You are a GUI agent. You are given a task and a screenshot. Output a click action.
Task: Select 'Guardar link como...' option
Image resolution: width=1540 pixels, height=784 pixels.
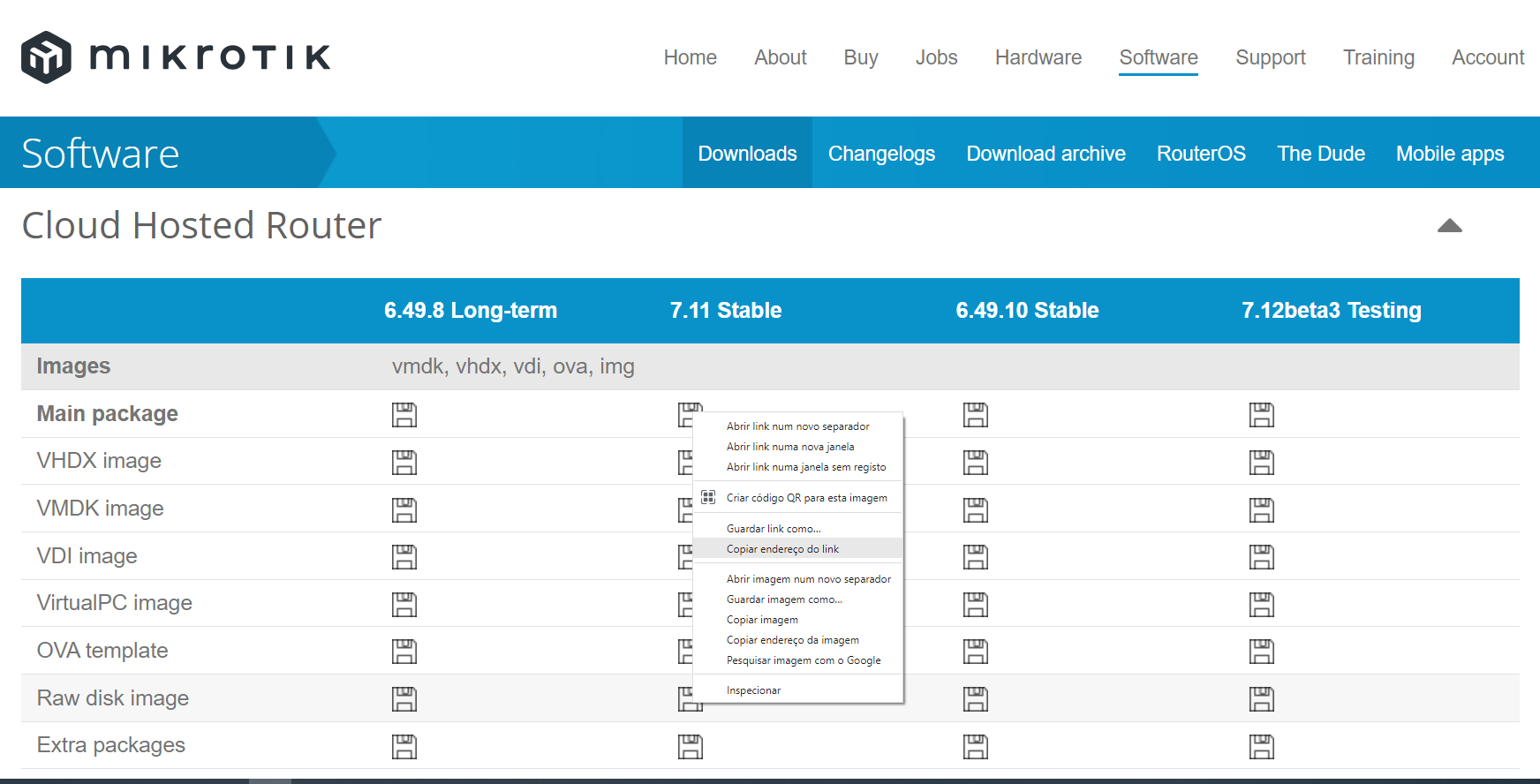[798, 529]
